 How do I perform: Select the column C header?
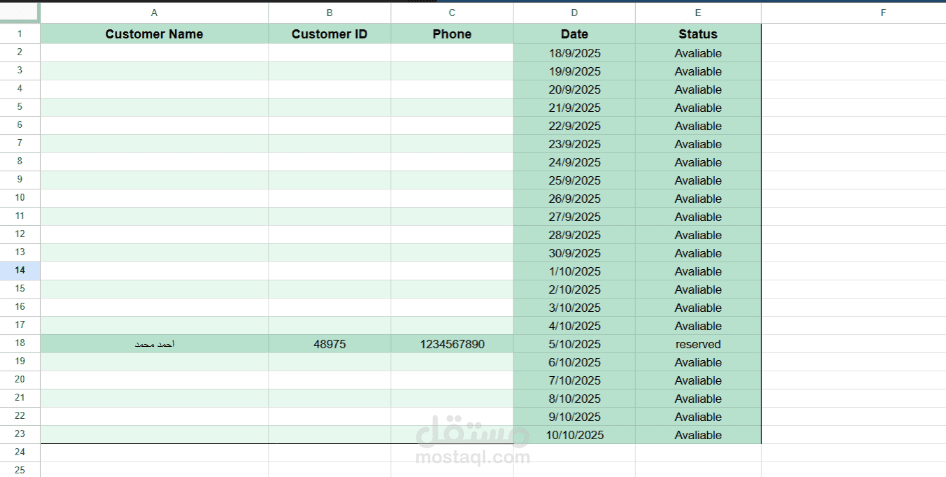tap(452, 12)
